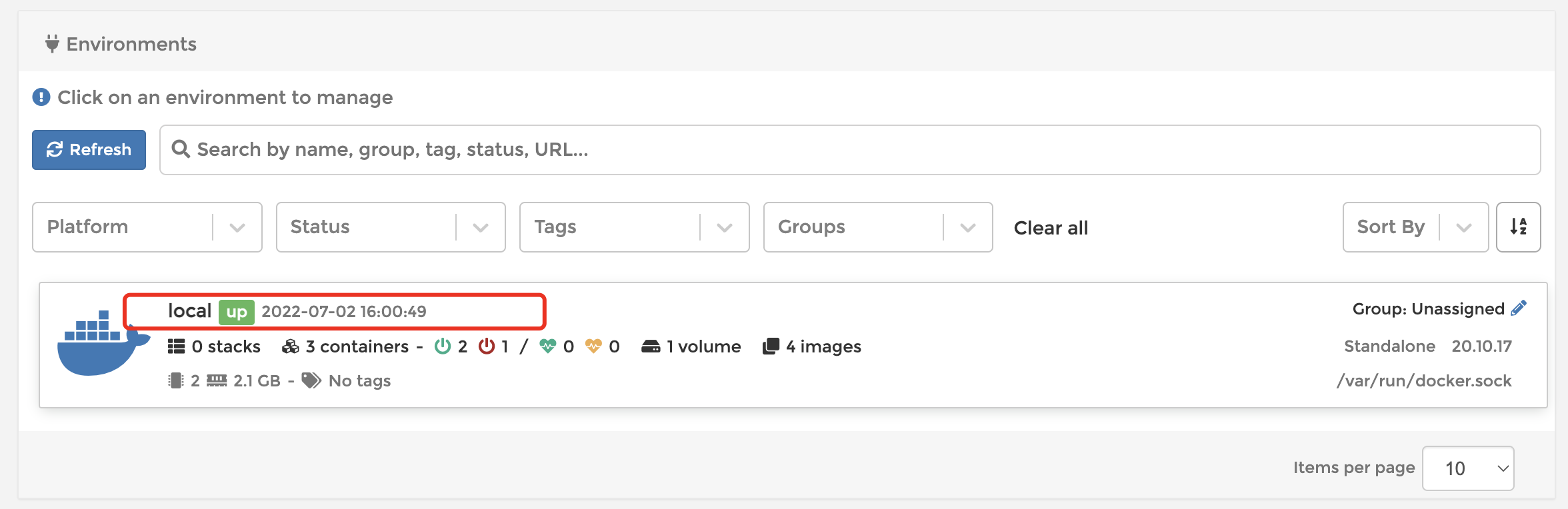Click the edit group pencil icon
The image size is (1568, 509).
point(1519,308)
